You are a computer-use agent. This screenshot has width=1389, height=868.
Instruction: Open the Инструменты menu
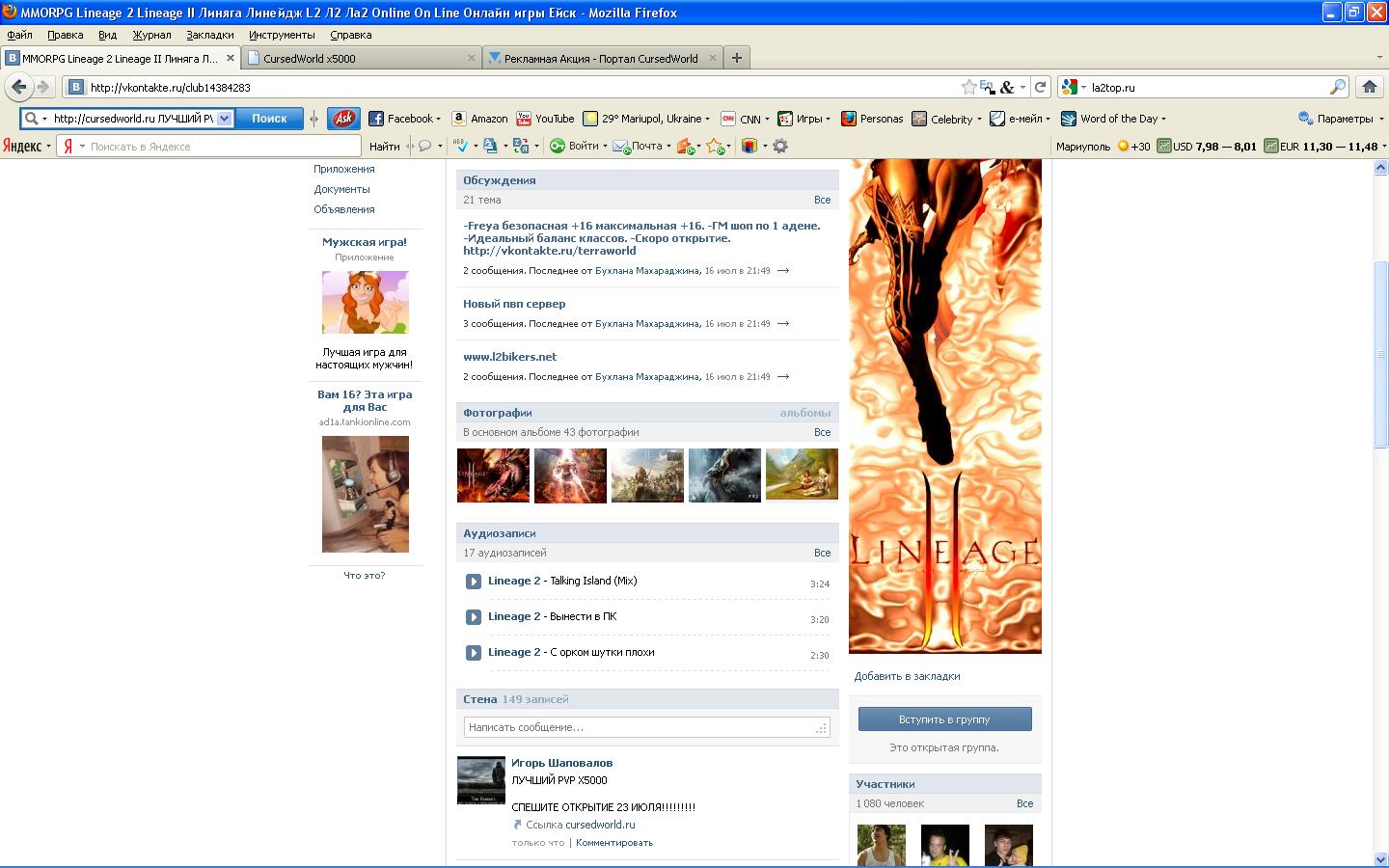click(282, 35)
